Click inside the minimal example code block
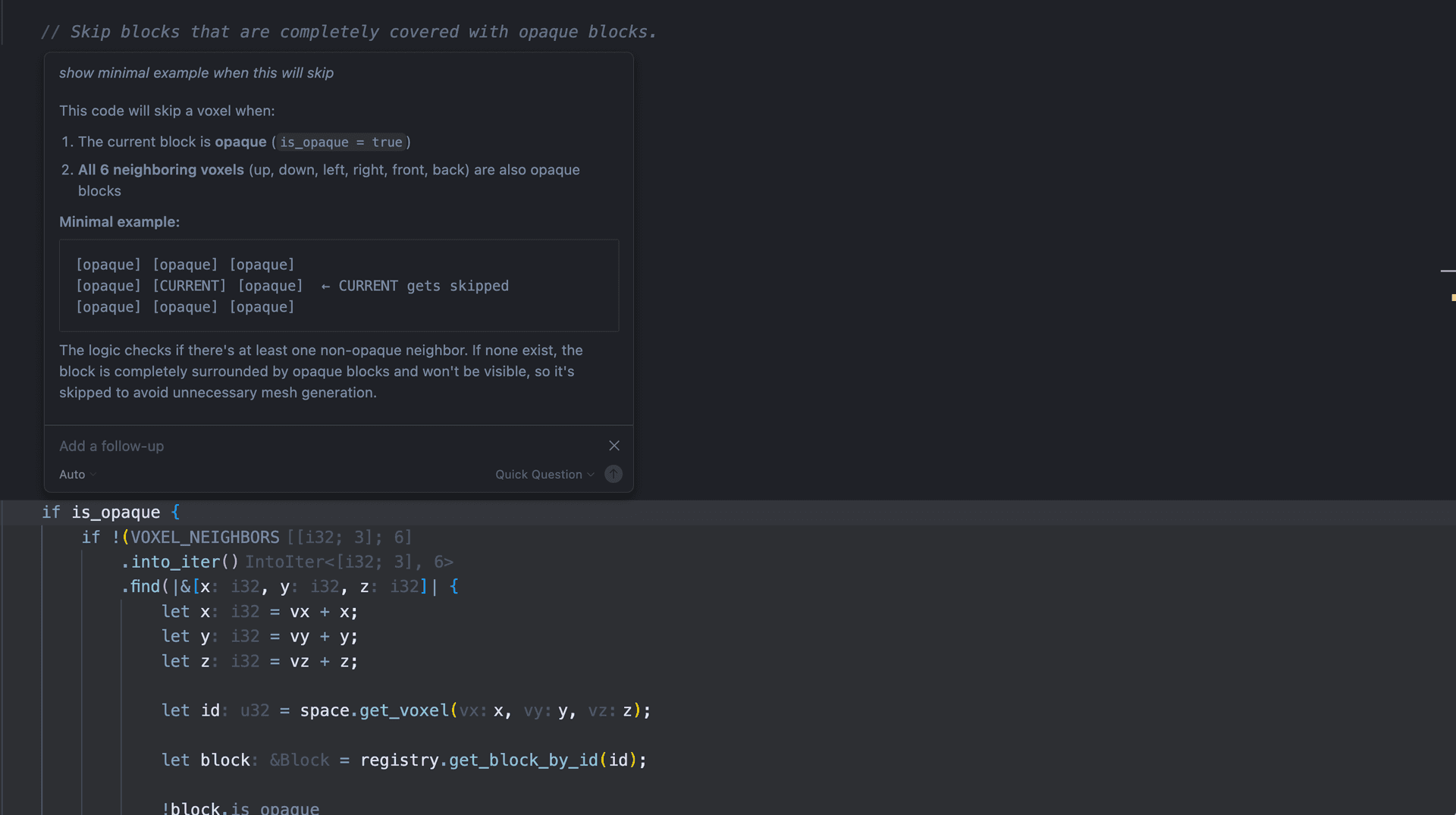 coord(338,286)
